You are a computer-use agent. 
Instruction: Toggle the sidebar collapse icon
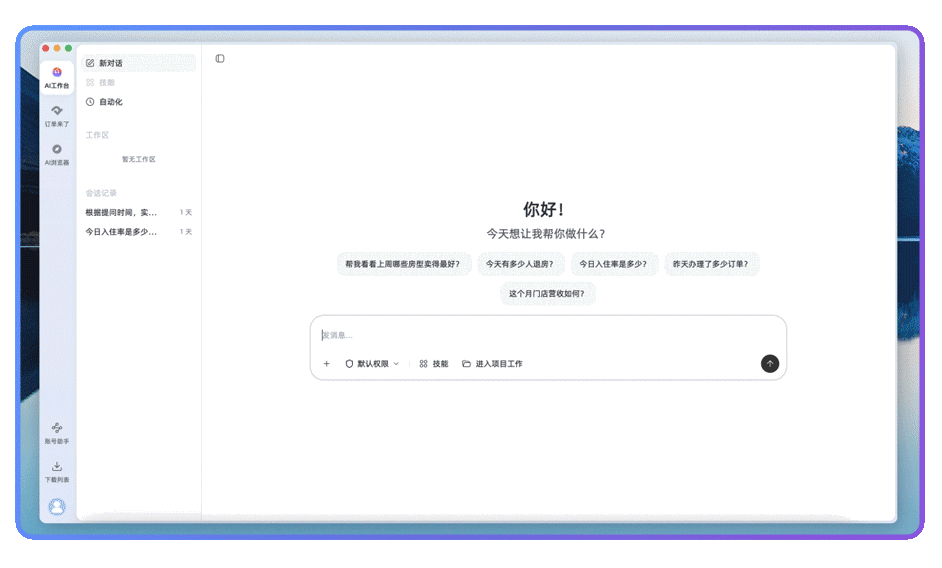click(220, 58)
